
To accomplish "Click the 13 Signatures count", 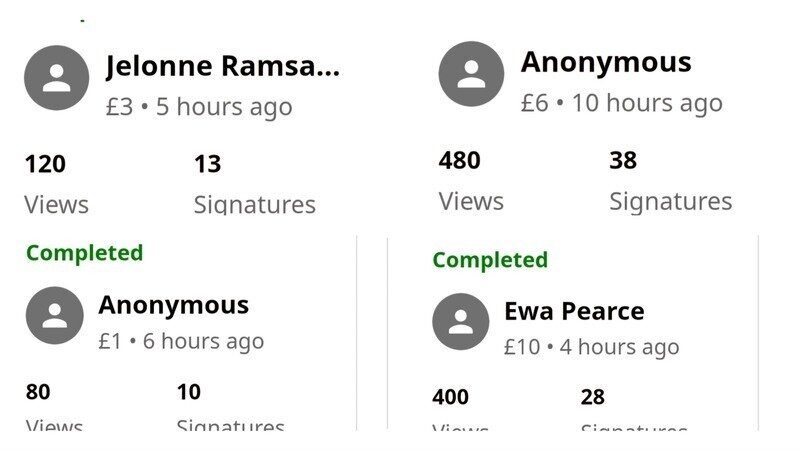I will [x=208, y=164].
